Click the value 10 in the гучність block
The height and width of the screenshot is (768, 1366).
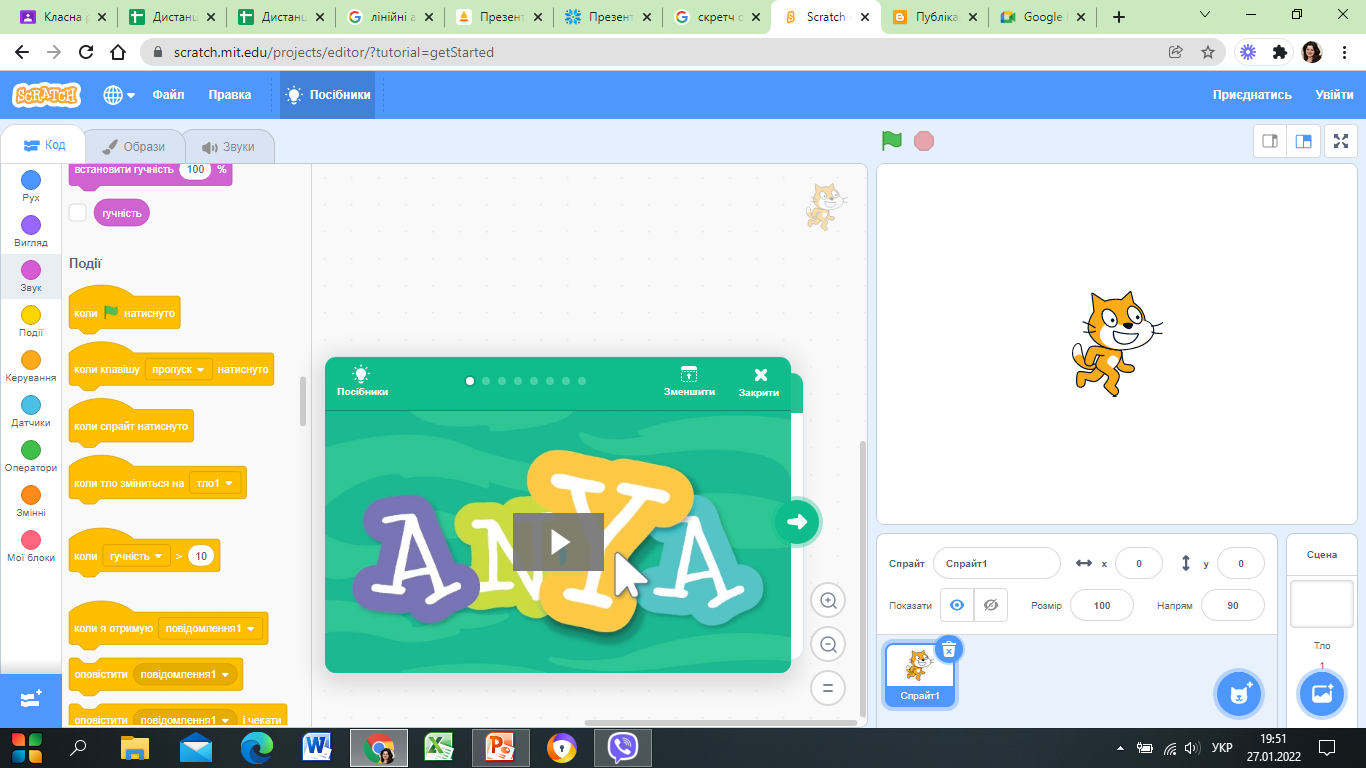201,556
